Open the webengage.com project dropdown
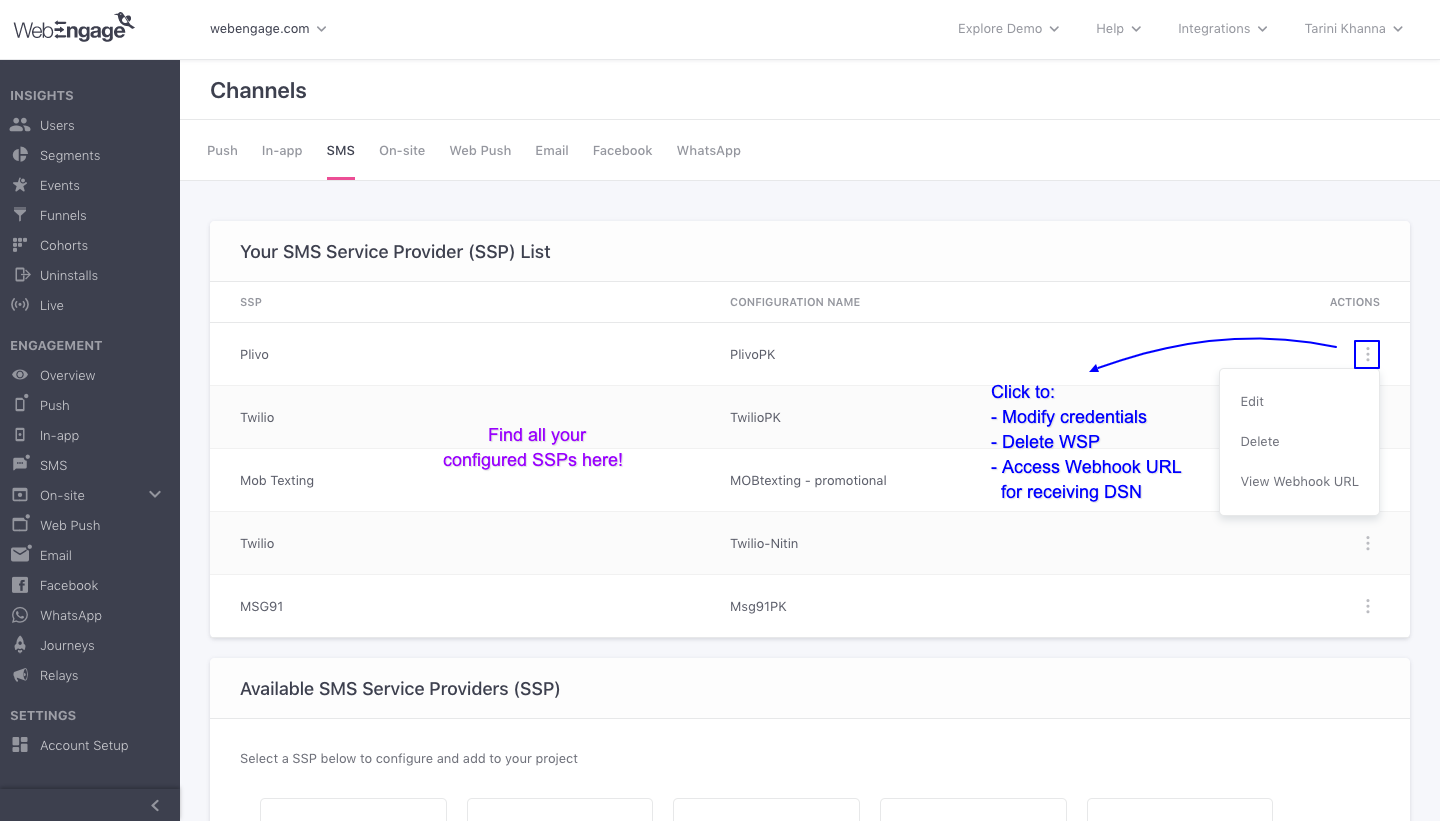This screenshot has width=1440, height=821. (x=268, y=29)
